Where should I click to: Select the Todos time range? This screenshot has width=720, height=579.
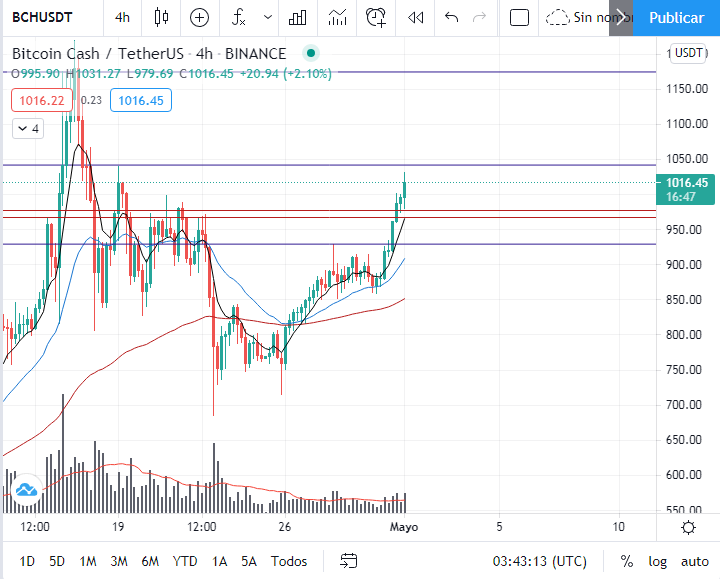289,561
